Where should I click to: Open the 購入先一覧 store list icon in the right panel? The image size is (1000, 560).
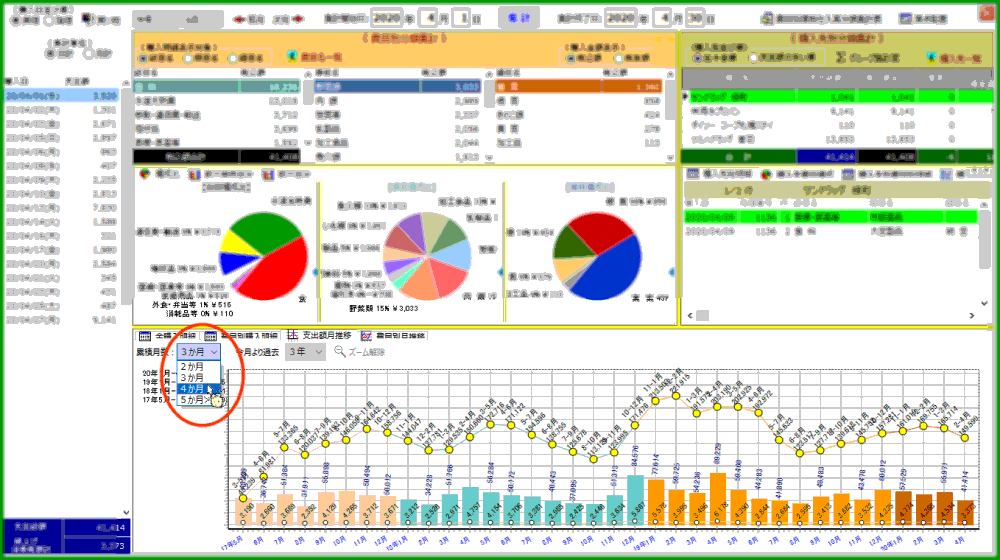click(934, 57)
